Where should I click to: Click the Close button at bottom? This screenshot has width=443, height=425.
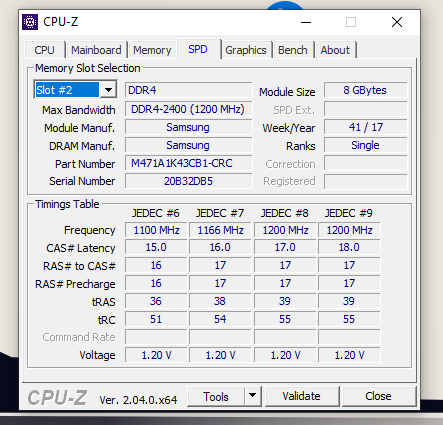point(378,396)
